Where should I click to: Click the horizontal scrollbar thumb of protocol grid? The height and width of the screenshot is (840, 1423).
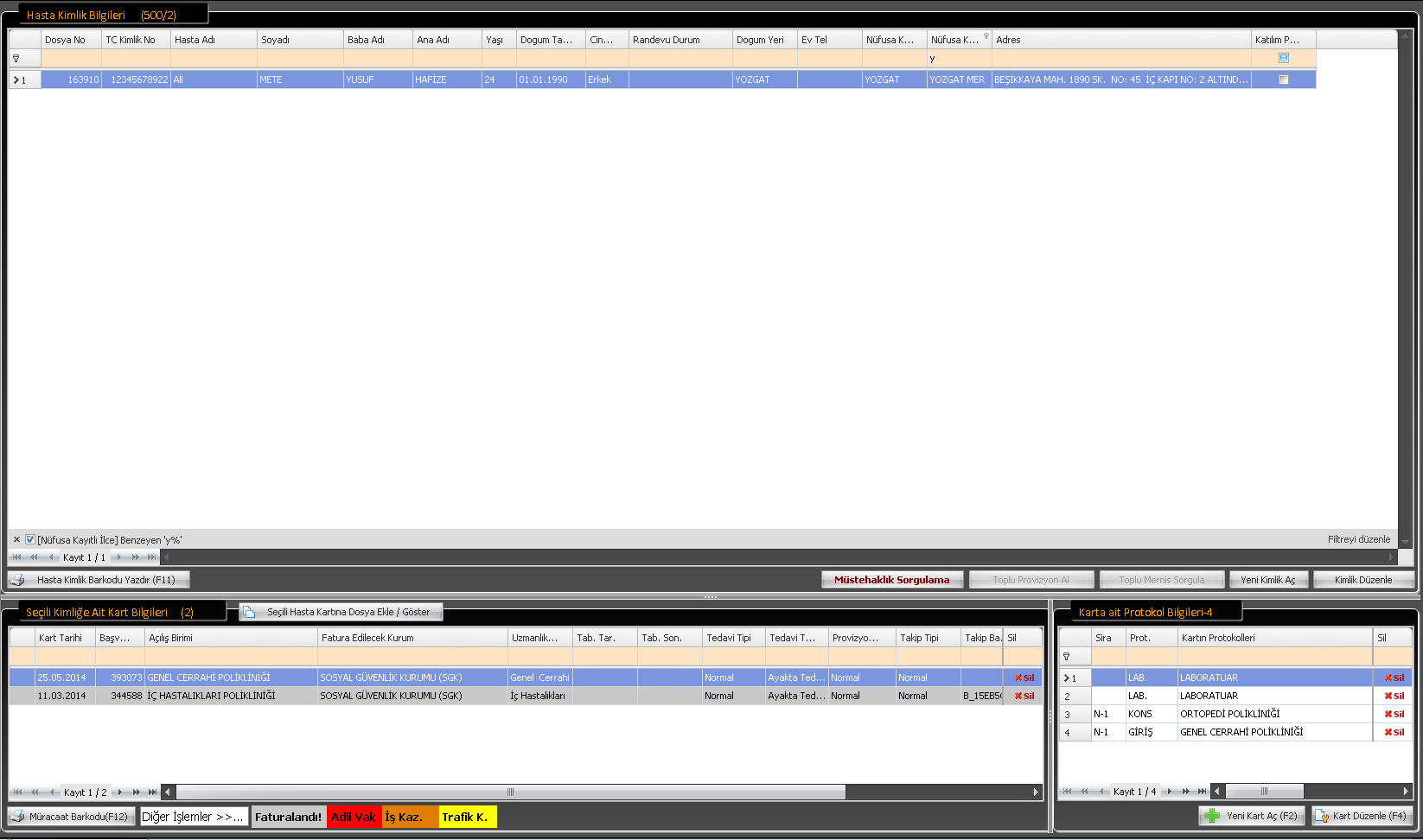tap(1264, 792)
